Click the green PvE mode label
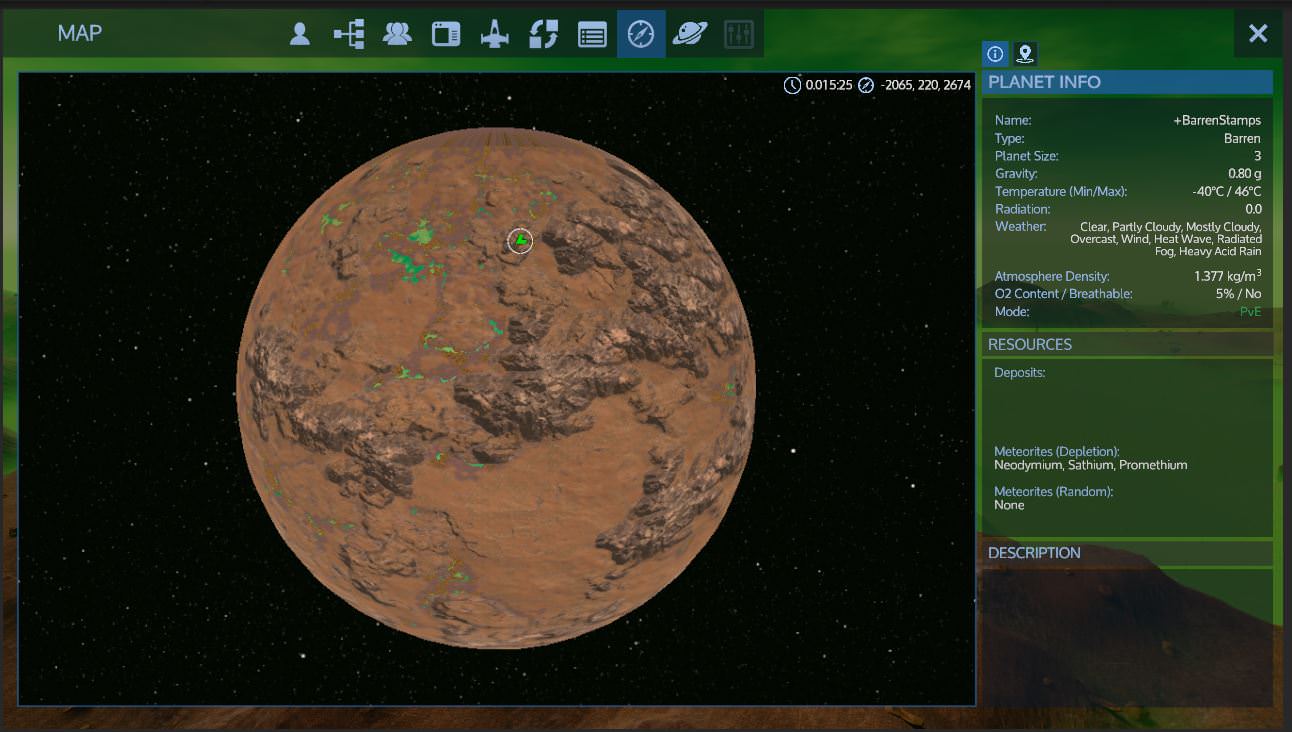Image resolution: width=1292 pixels, height=732 pixels. pos(1250,312)
